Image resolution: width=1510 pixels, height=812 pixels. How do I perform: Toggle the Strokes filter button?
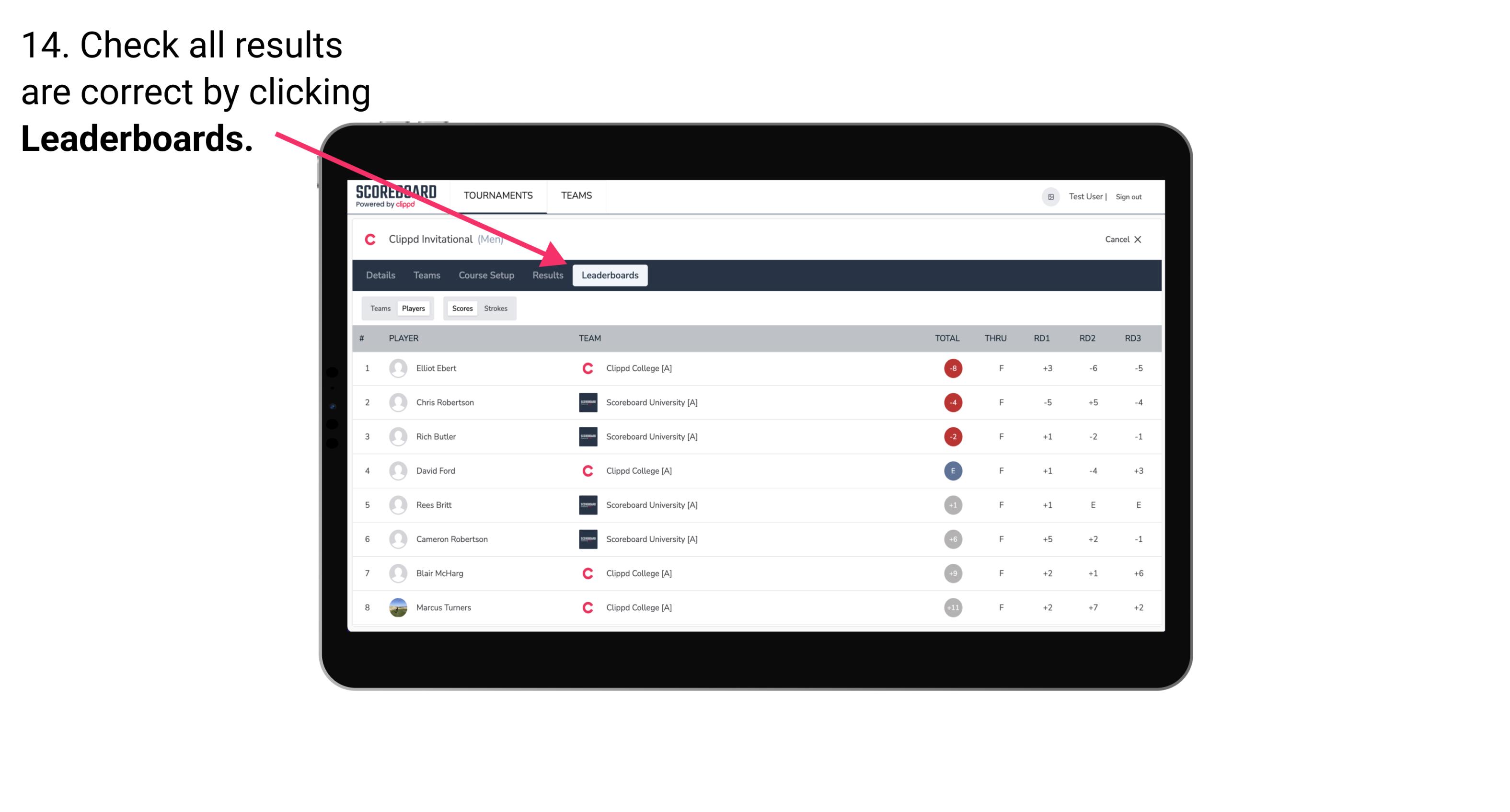point(496,308)
